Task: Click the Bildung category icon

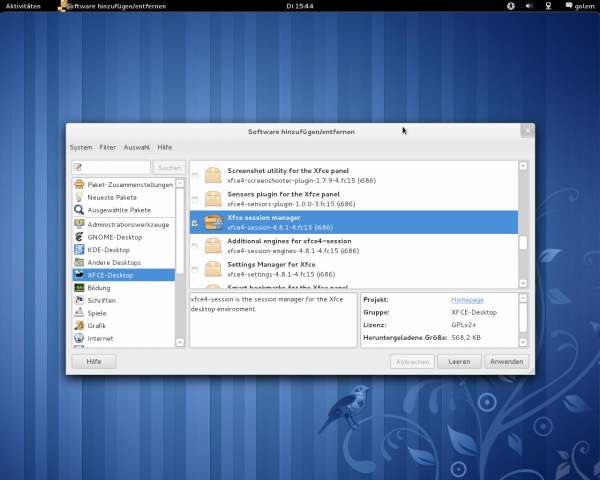Action: point(79,287)
